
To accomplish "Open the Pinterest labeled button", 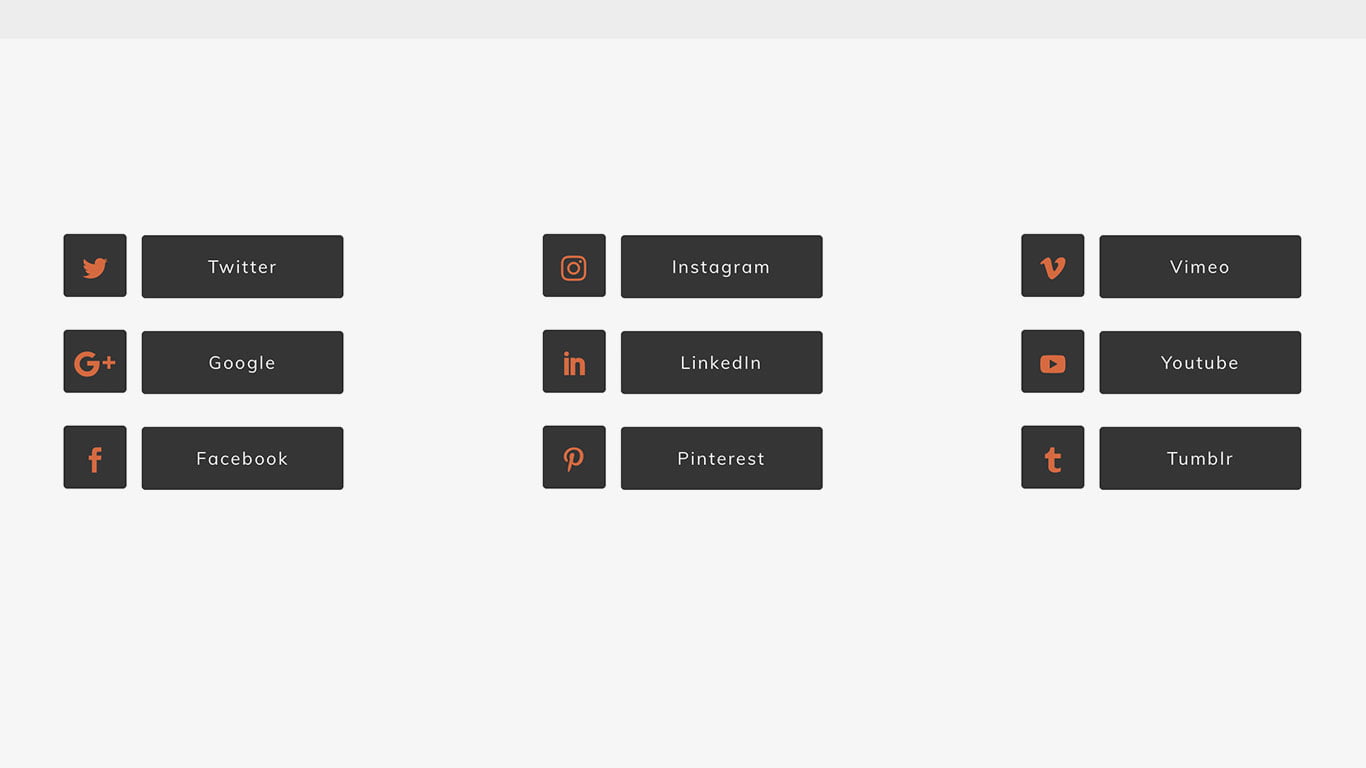I will pyautogui.click(x=721, y=459).
